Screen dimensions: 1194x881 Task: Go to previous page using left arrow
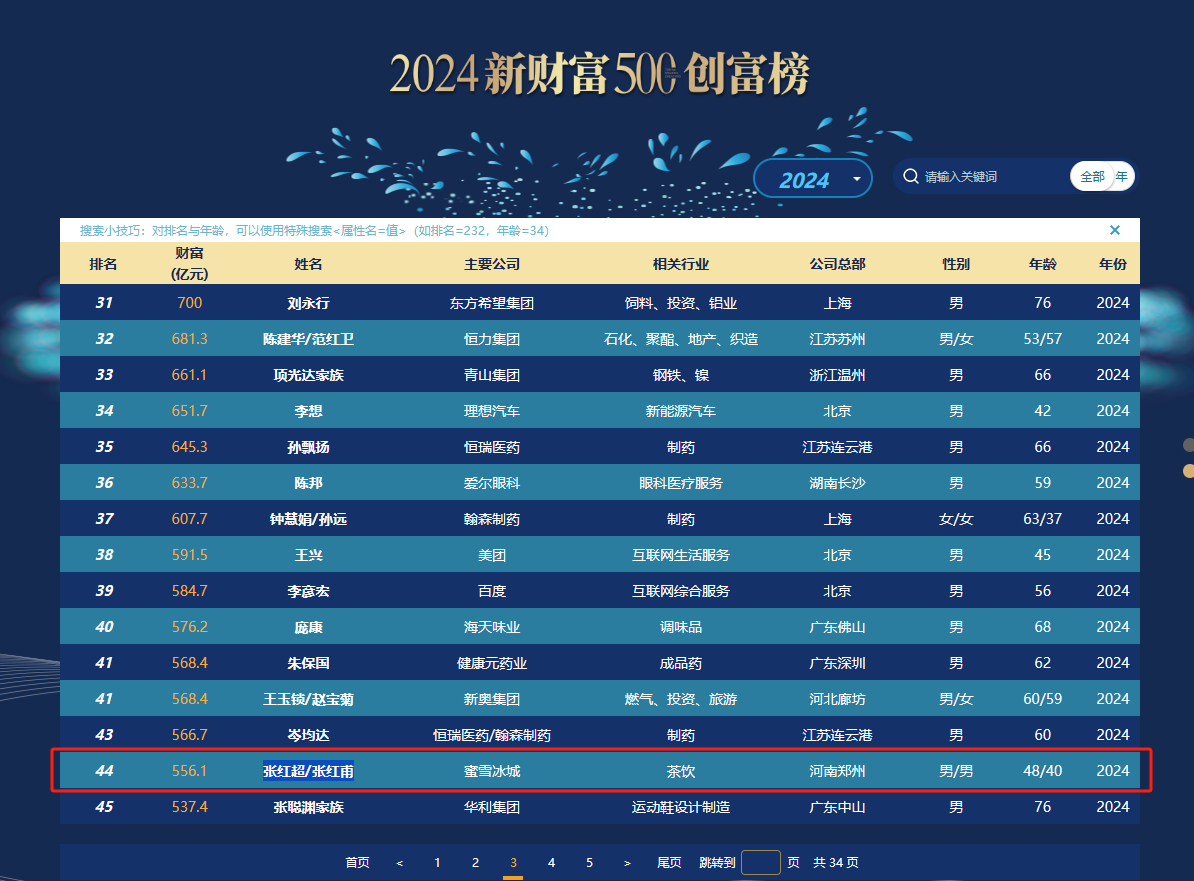point(400,863)
